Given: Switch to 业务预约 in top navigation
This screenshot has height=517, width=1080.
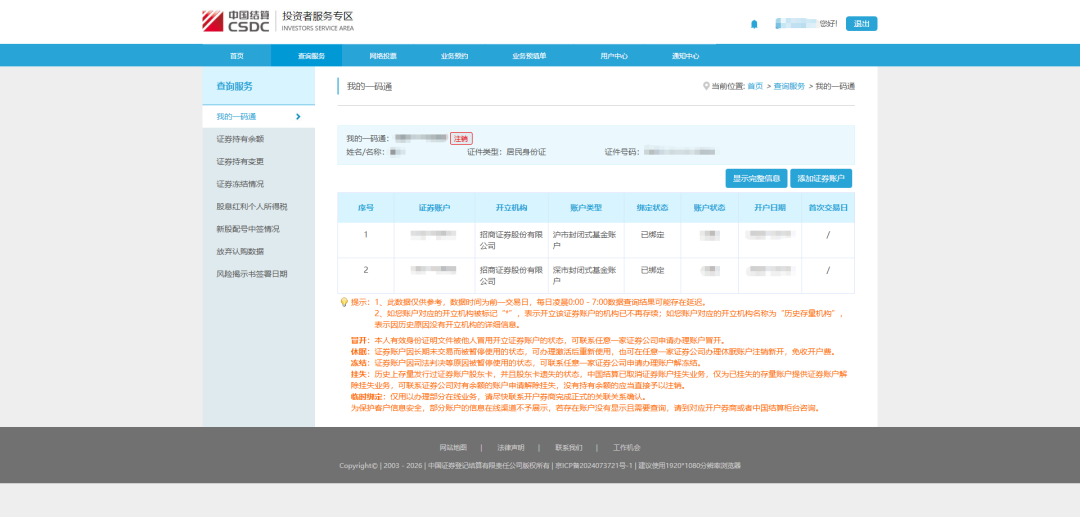Looking at the screenshot, I should point(454,56).
